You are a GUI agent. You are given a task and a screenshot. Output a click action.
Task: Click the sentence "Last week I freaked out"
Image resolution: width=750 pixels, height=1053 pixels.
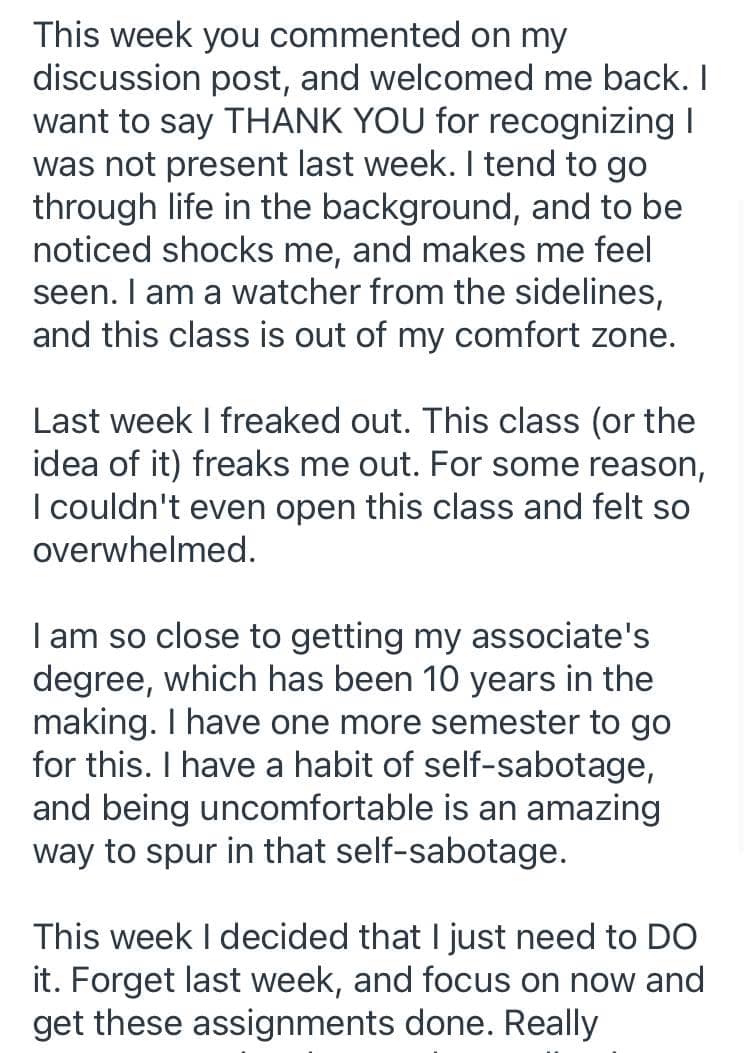220,421
